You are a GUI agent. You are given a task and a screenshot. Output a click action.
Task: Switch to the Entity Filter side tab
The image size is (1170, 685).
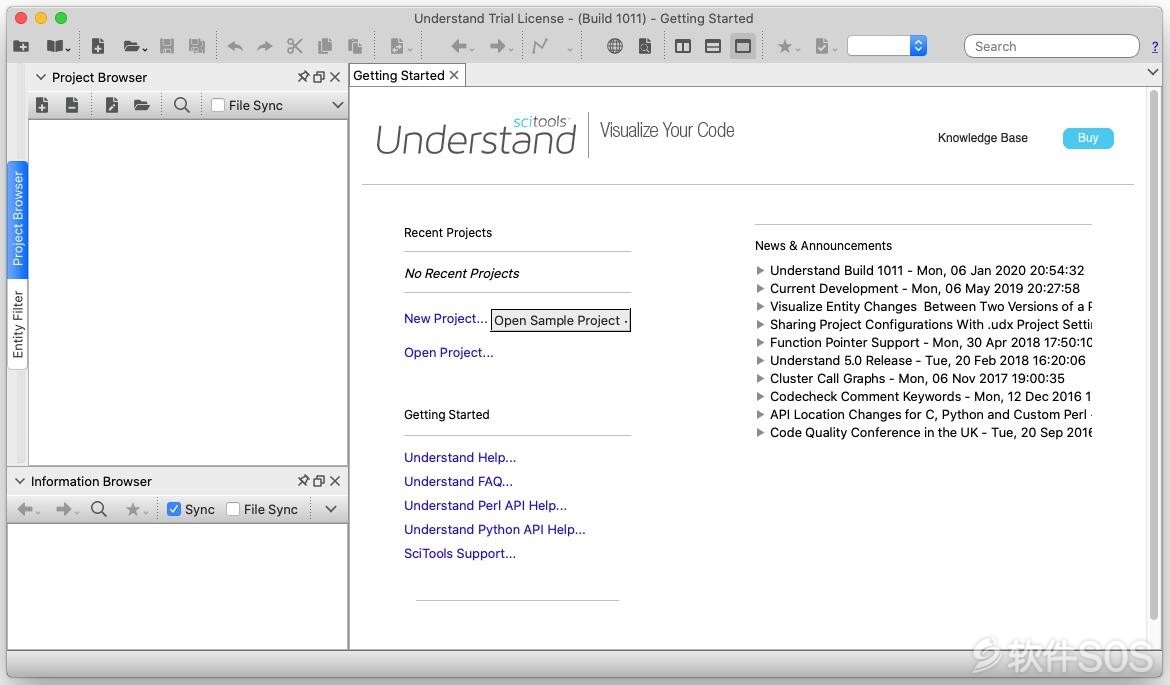pyautogui.click(x=18, y=325)
